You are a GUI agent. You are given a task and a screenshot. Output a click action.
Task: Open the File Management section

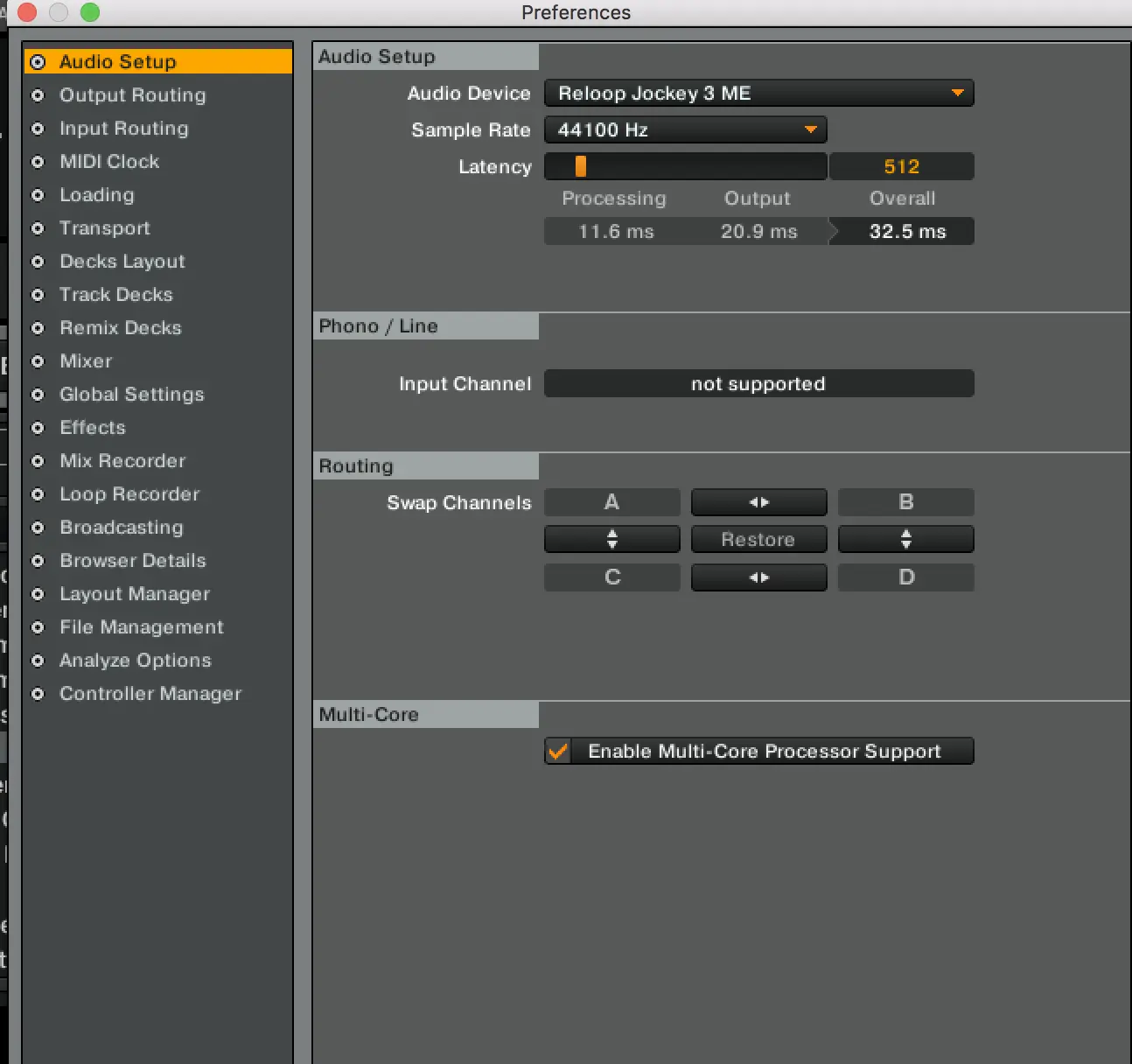coord(141,627)
